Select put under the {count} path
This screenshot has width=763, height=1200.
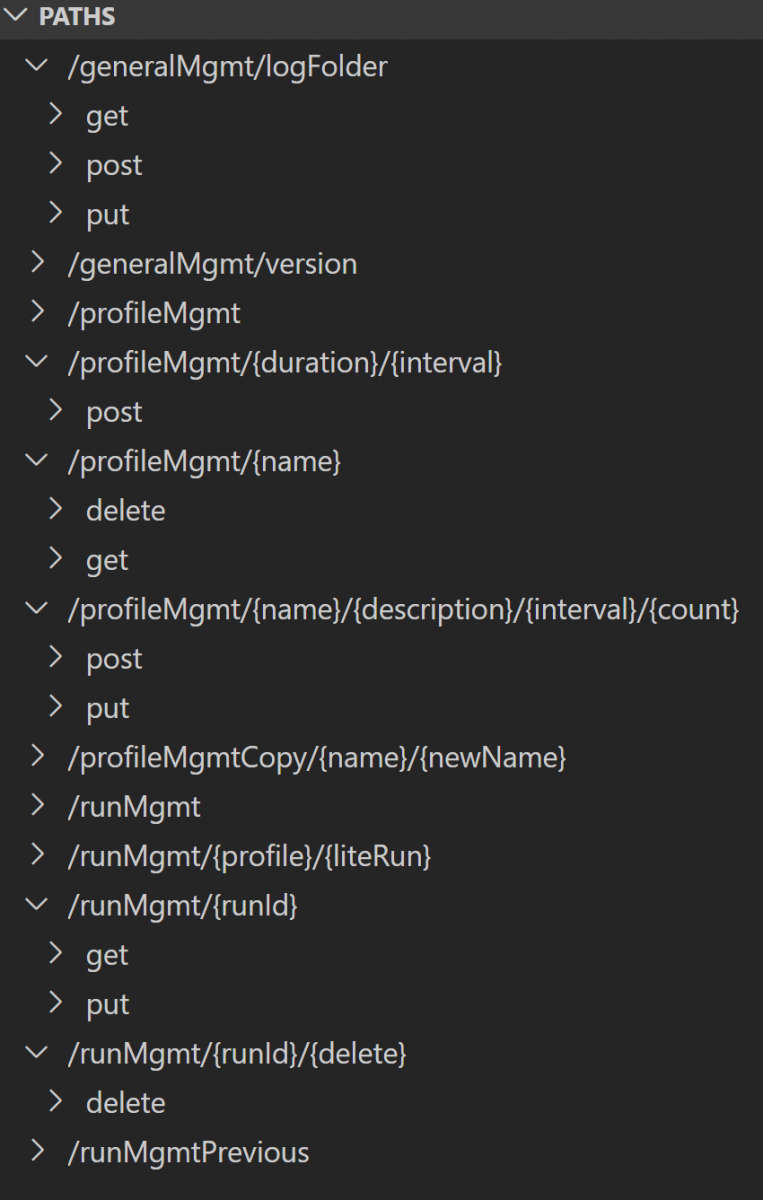(x=107, y=708)
